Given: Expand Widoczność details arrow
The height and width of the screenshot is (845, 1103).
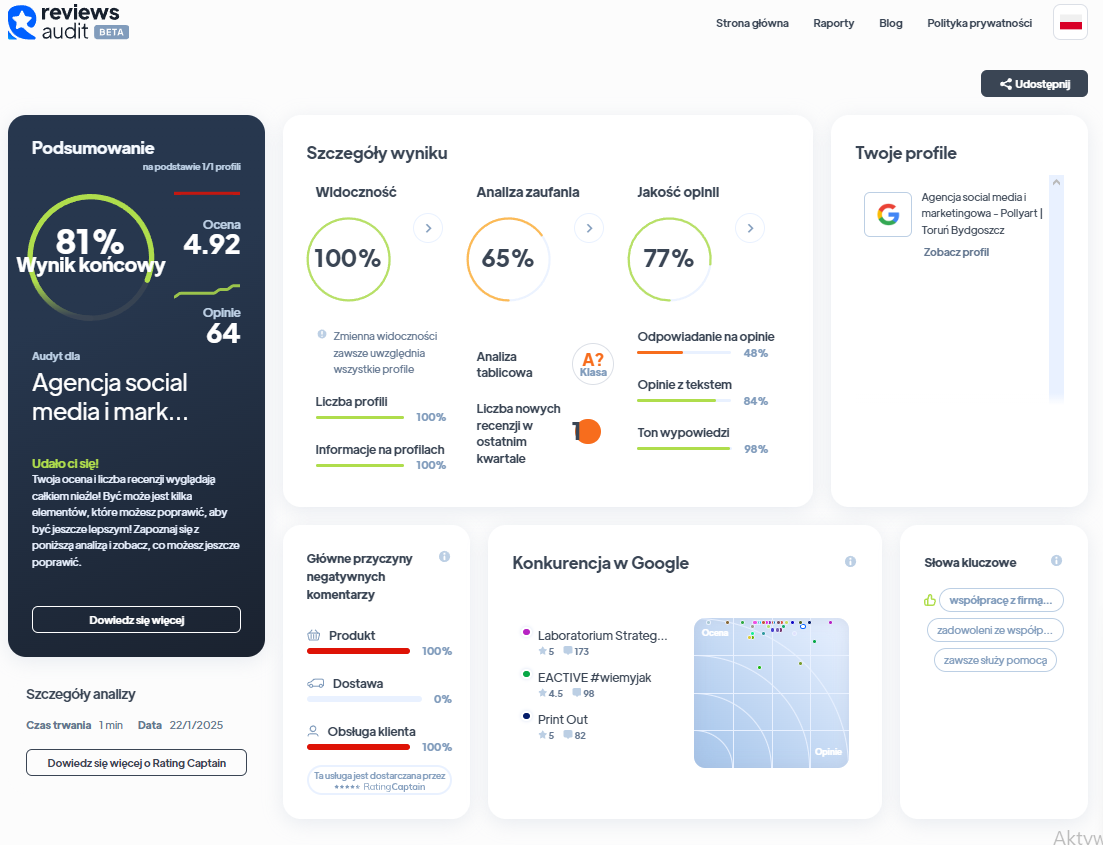Looking at the screenshot, I should [x=428, y=228].
